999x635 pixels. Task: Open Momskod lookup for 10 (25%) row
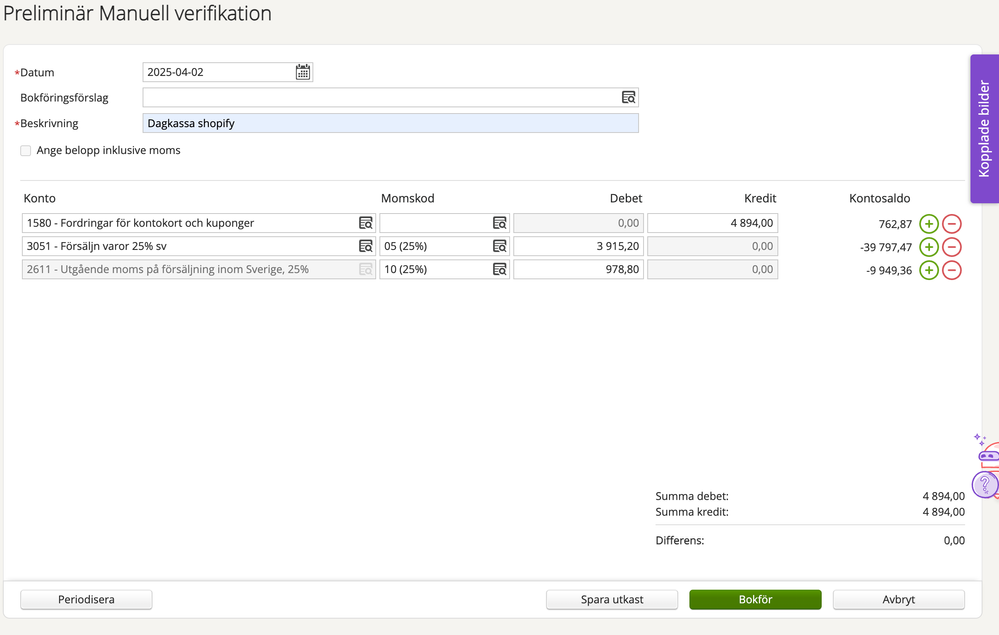(500, 269)
